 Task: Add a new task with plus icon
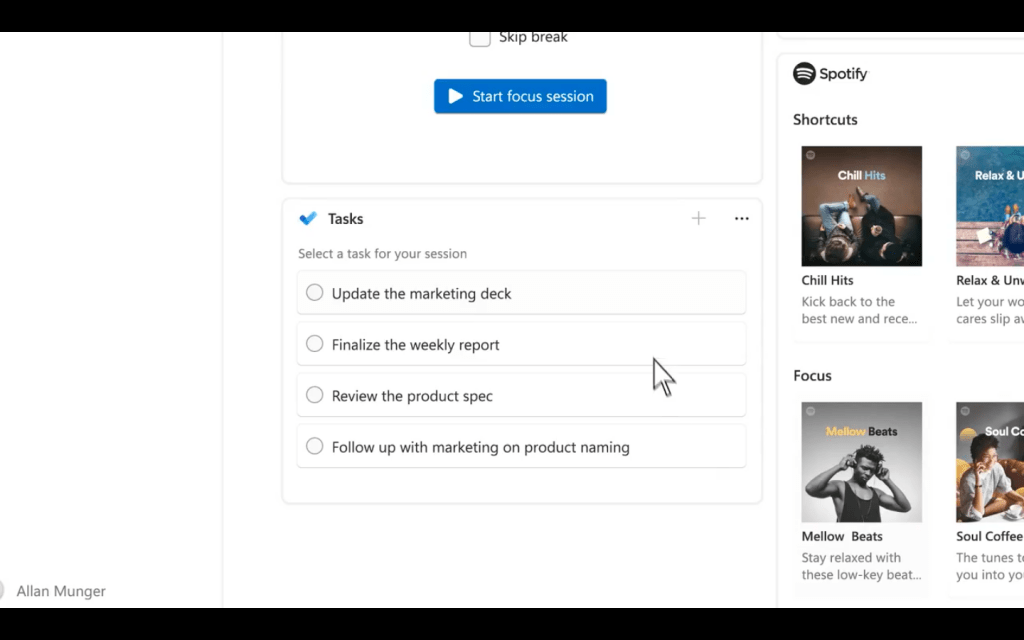pos(698,218)
